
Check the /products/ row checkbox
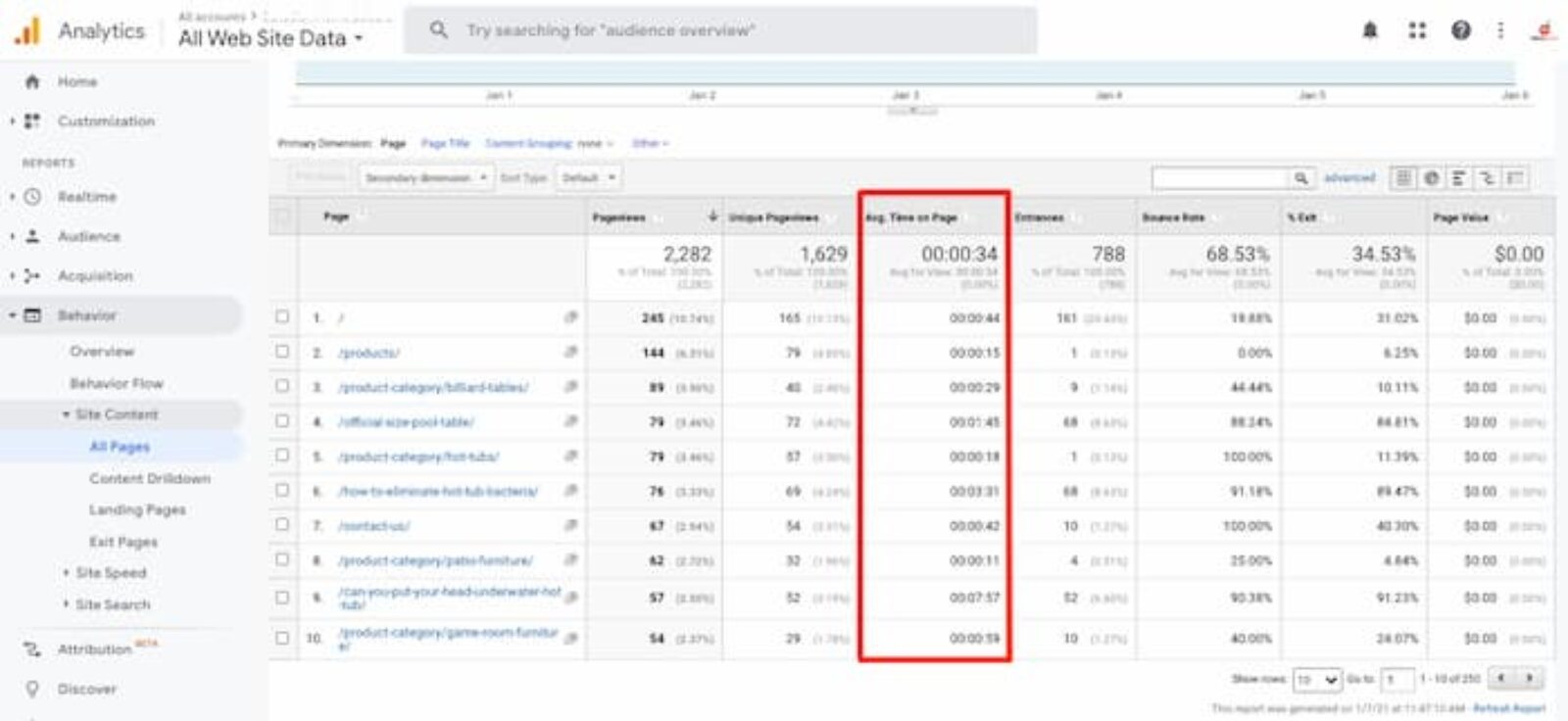pyautogui.click(x=282, y=352)
